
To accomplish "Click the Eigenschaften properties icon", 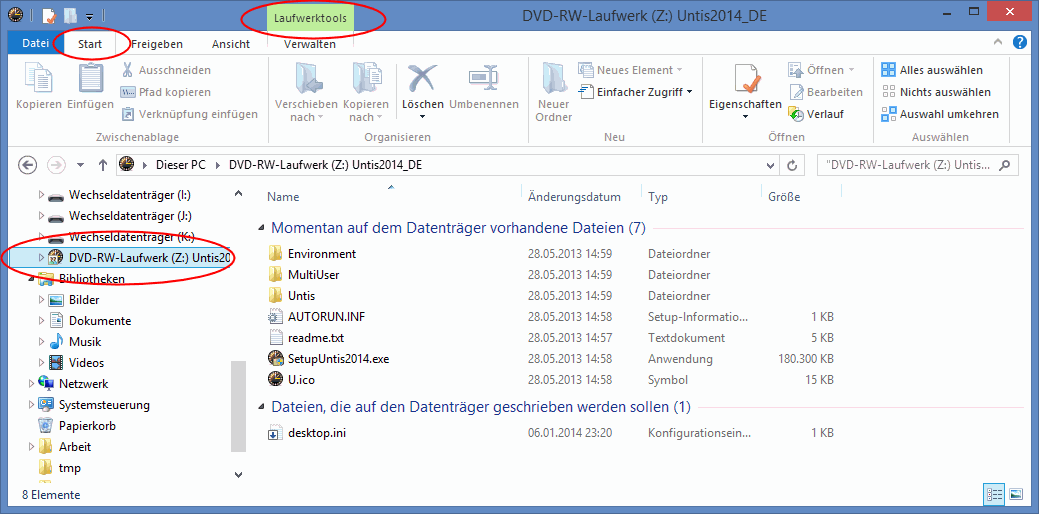I will tap(745, 80).
